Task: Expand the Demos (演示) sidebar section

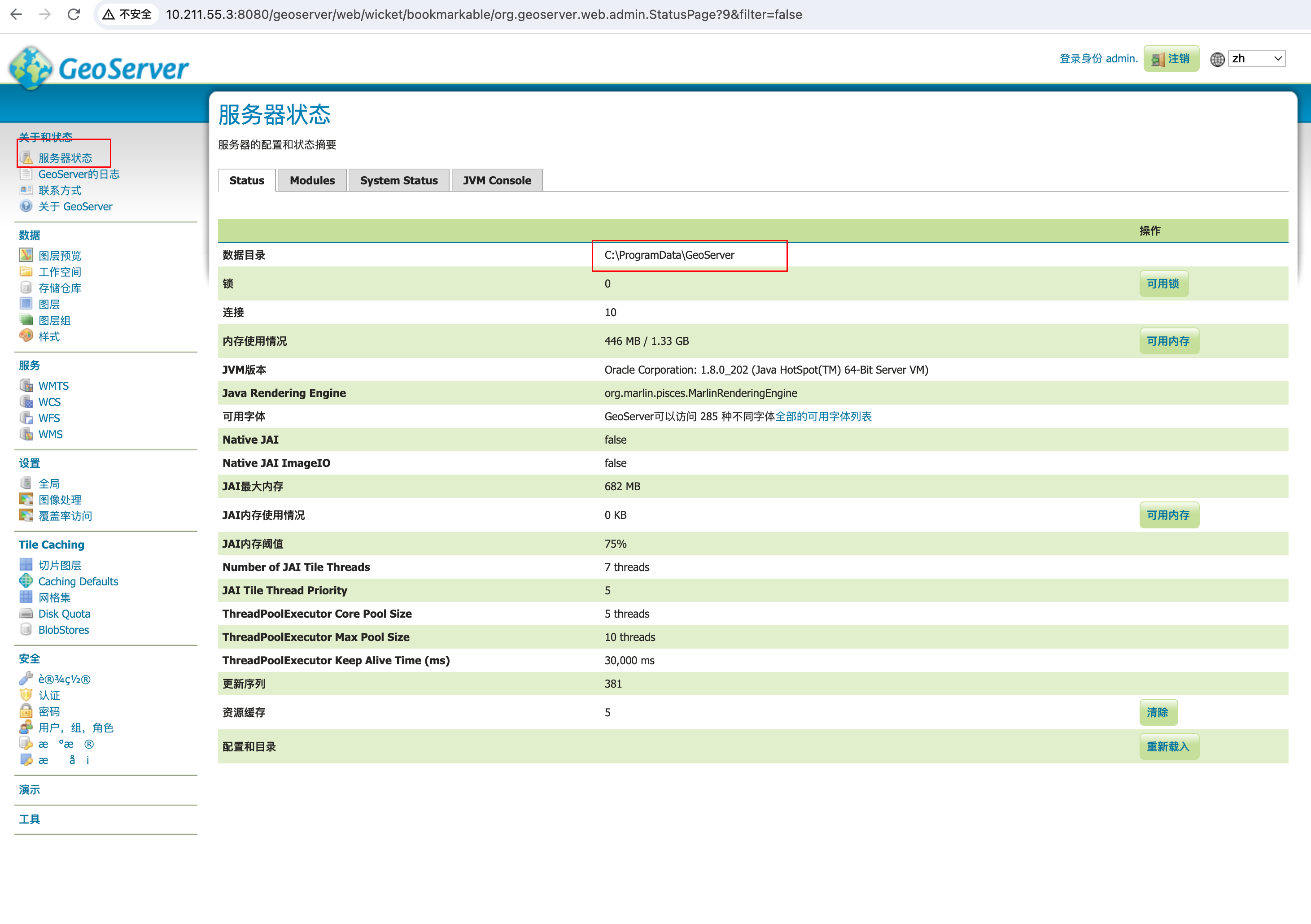Action: [x=30, y=790]
